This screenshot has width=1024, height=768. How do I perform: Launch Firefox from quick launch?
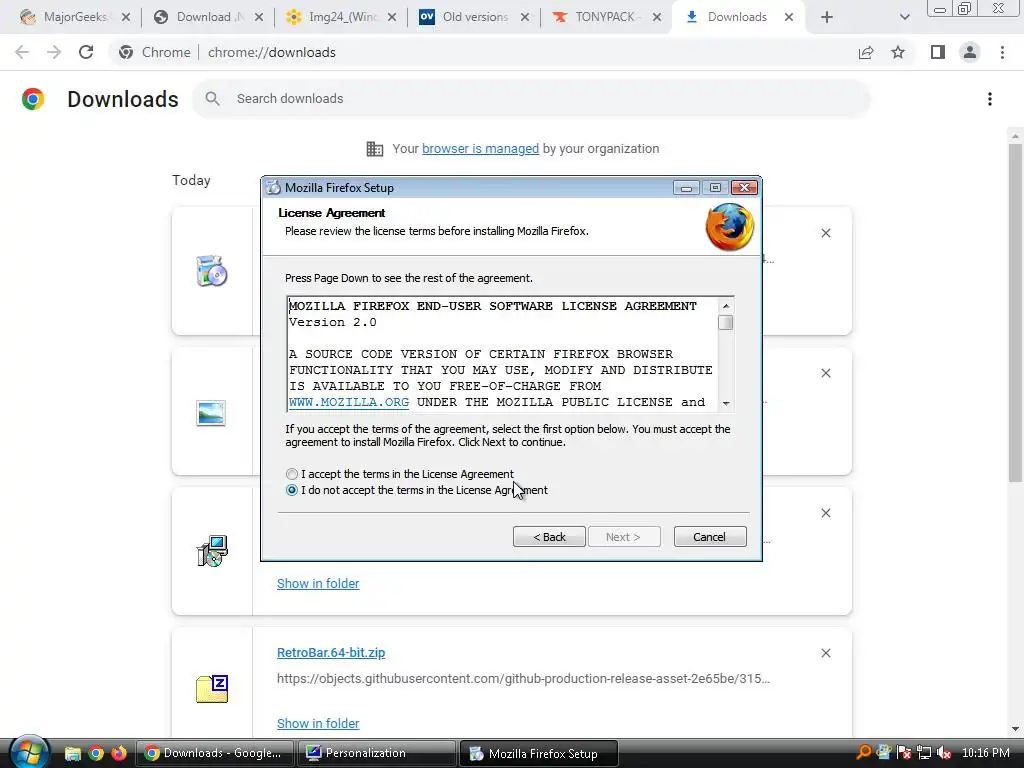coord(119,754)
